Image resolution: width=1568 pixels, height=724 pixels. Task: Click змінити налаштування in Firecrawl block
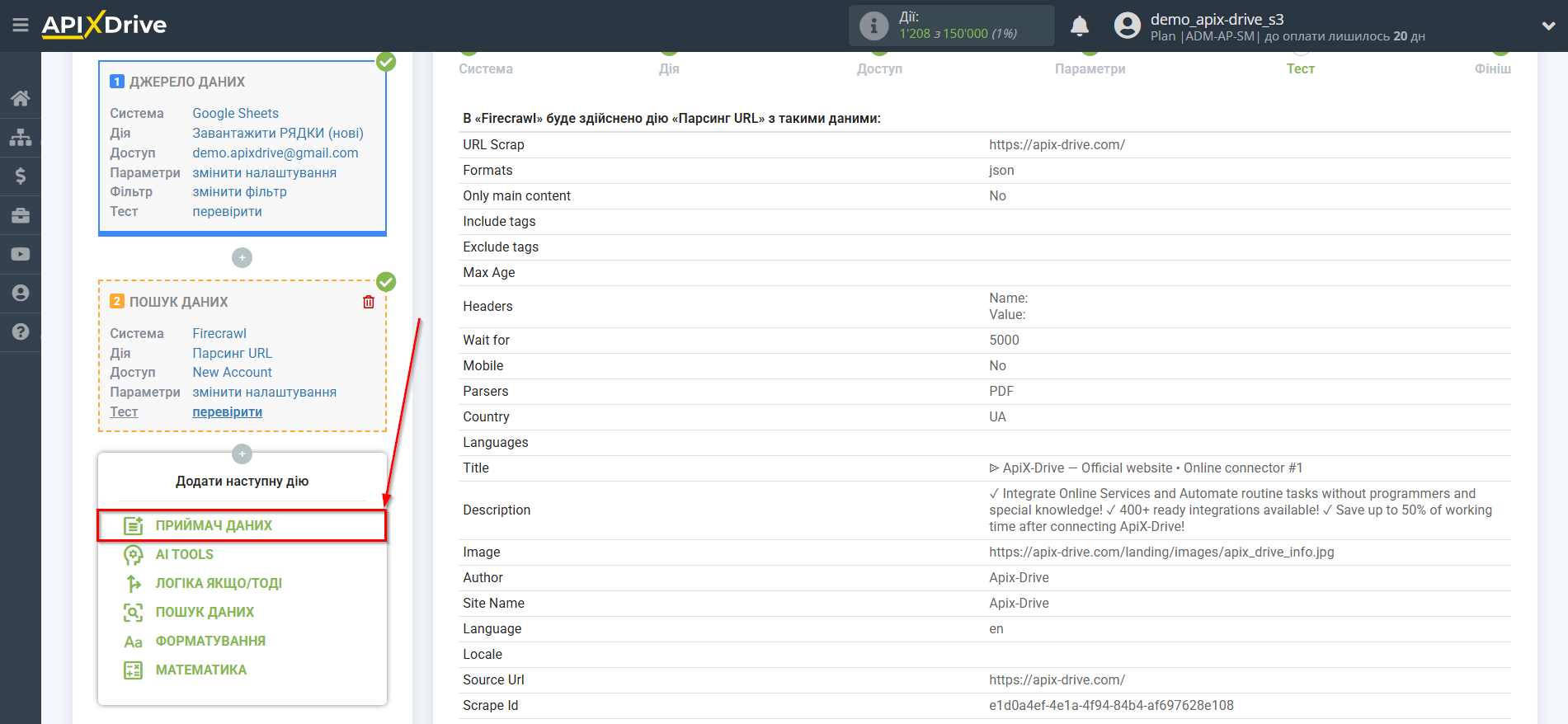264,393
